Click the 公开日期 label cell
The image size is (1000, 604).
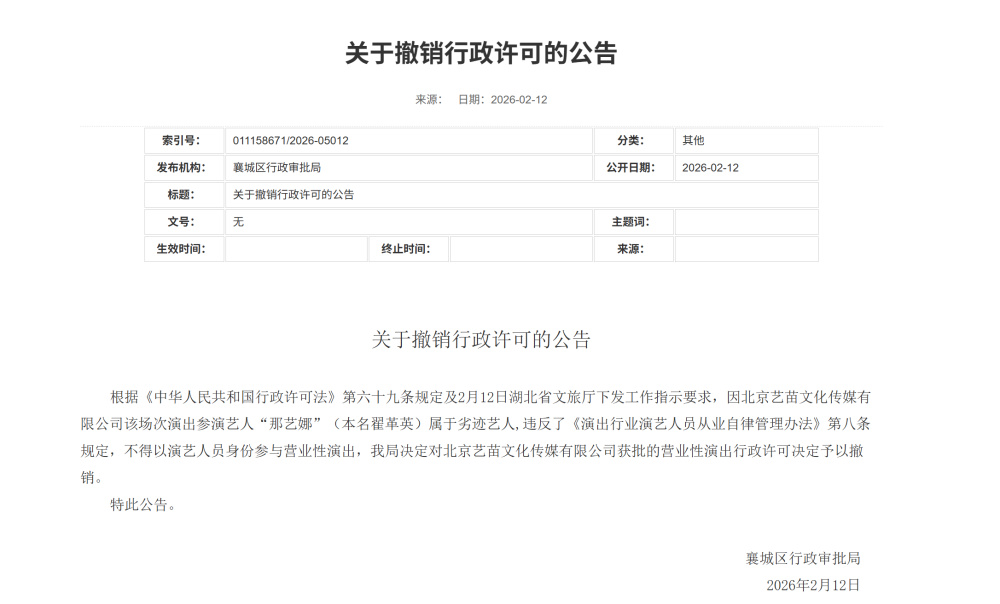click(633, 168)
